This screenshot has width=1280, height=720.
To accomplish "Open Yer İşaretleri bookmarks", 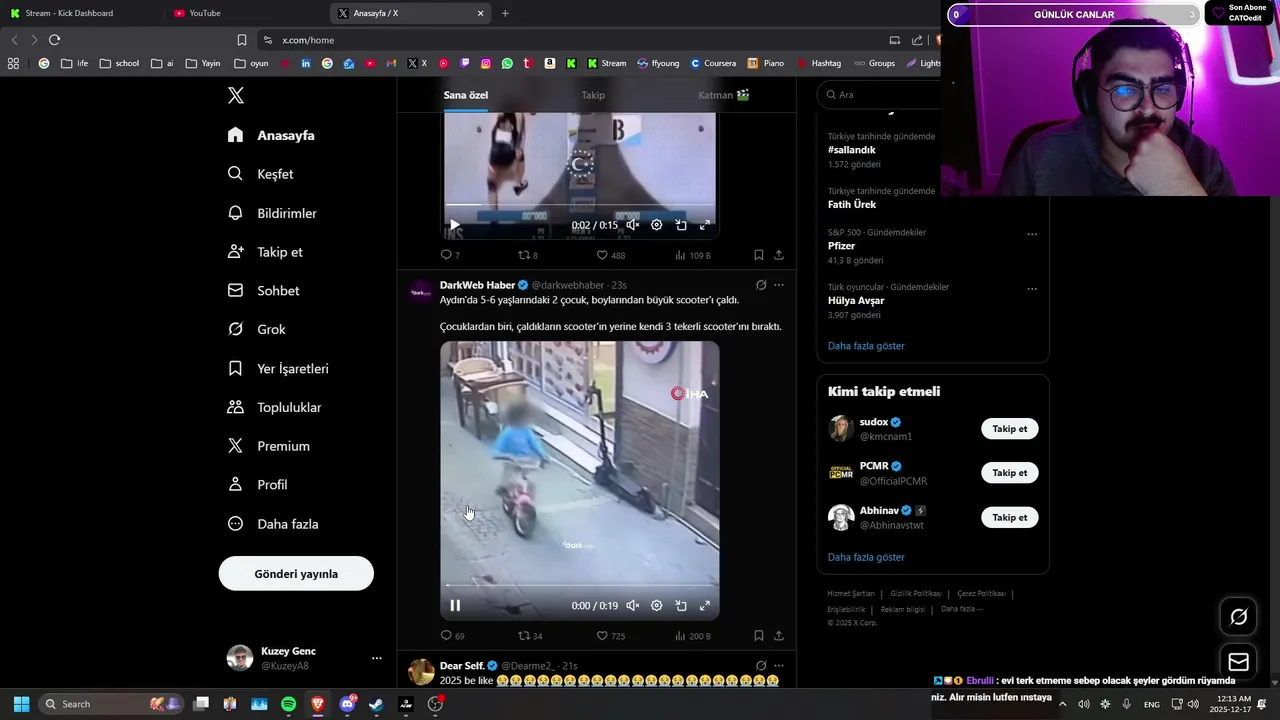I will [278, 368].
